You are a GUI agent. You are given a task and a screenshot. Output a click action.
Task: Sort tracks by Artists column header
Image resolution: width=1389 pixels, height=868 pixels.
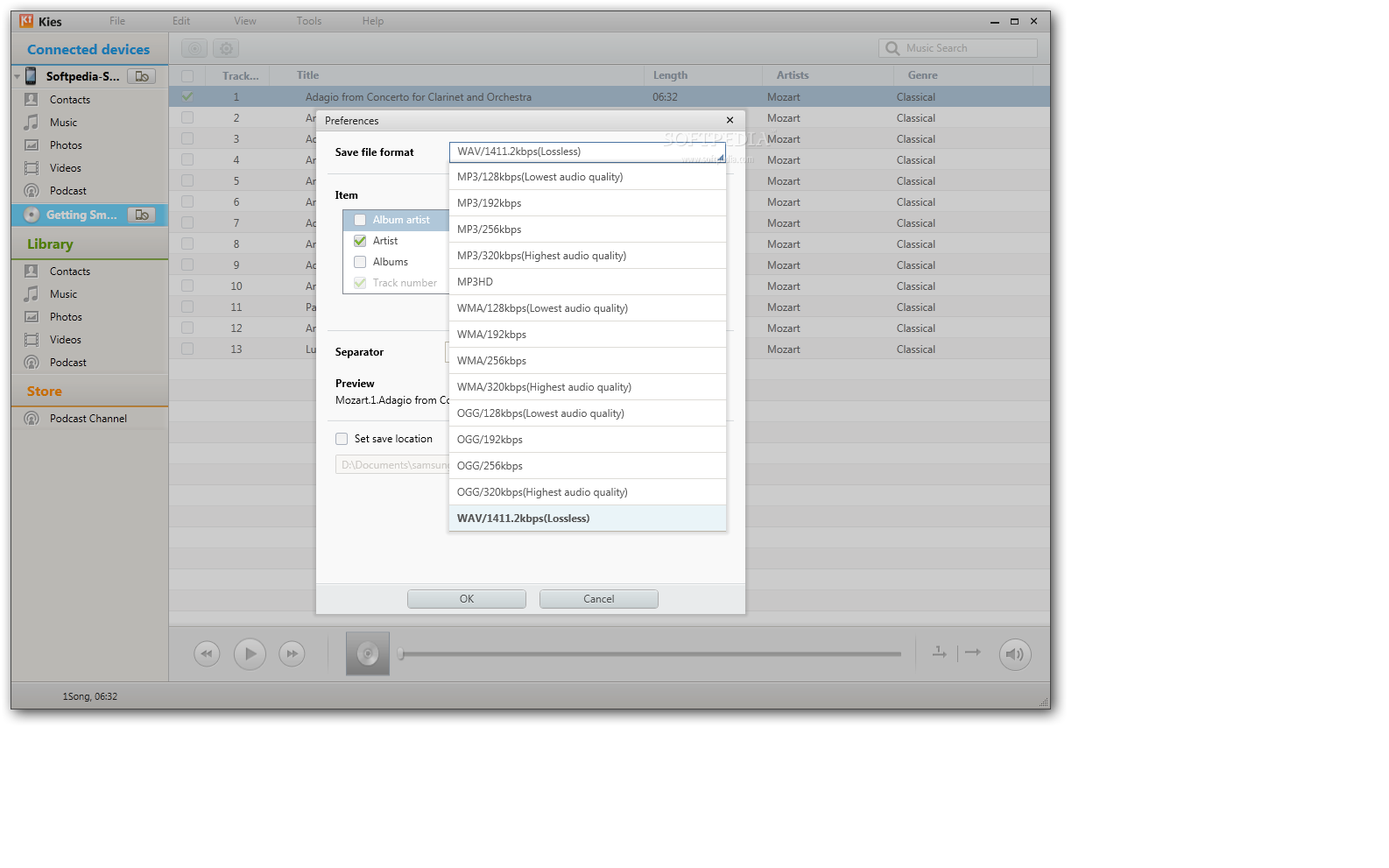(793, 75)
